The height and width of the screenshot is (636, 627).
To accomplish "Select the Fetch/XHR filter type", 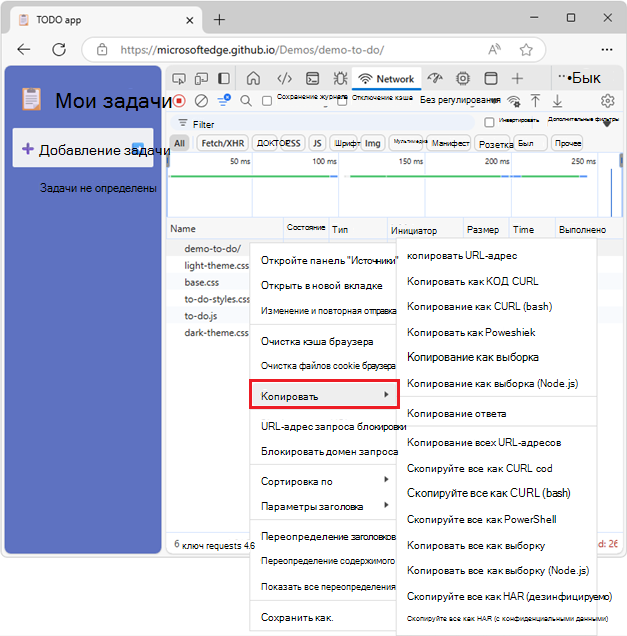I will click(223, 143).
